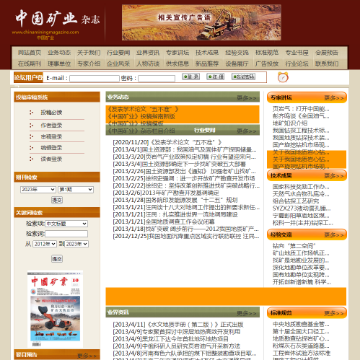360x360 pixels.
Task: Open 标准规范 navigation item
Action: point(267,53)
